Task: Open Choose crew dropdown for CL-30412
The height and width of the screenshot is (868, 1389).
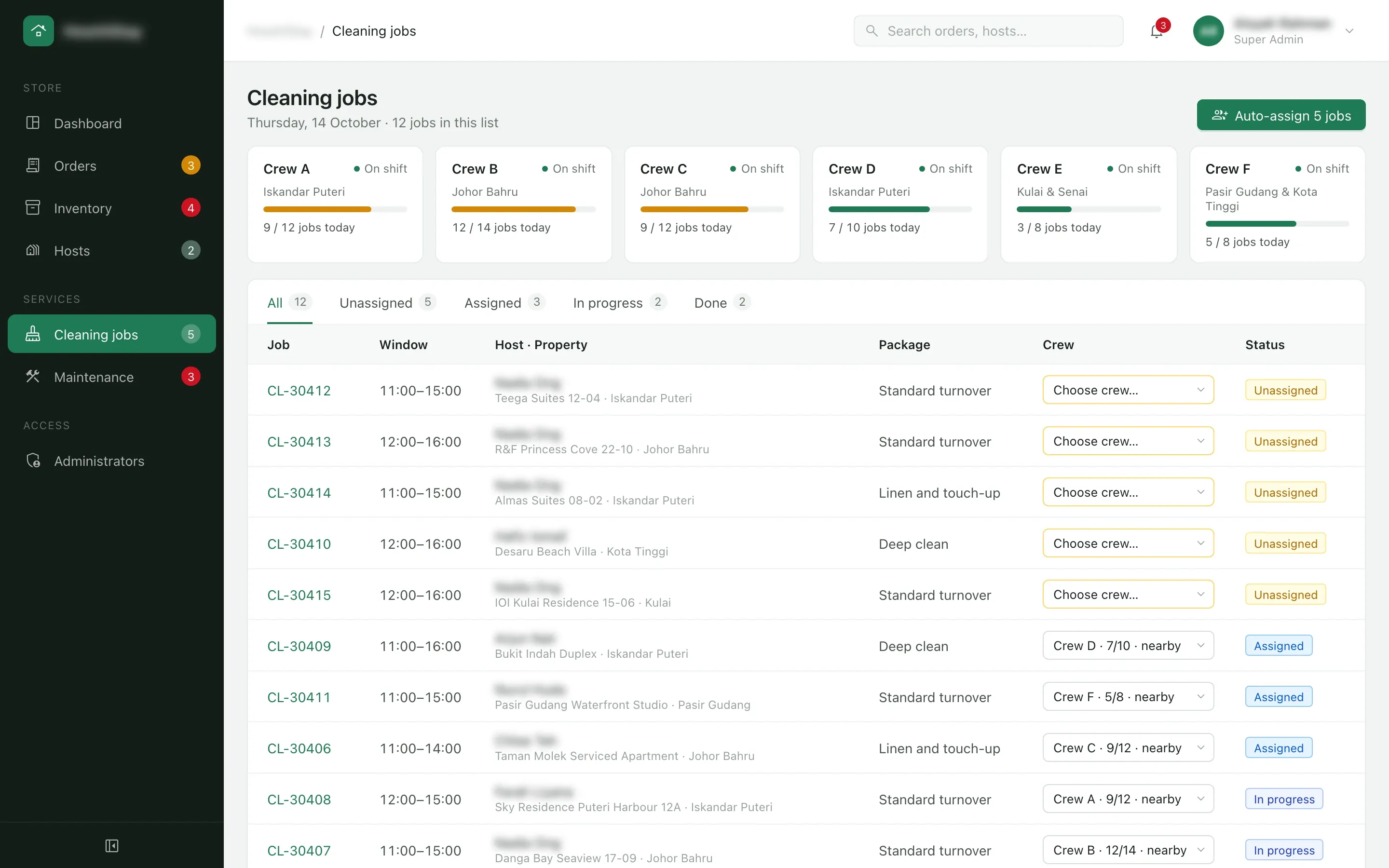Action: (1128, 390)
